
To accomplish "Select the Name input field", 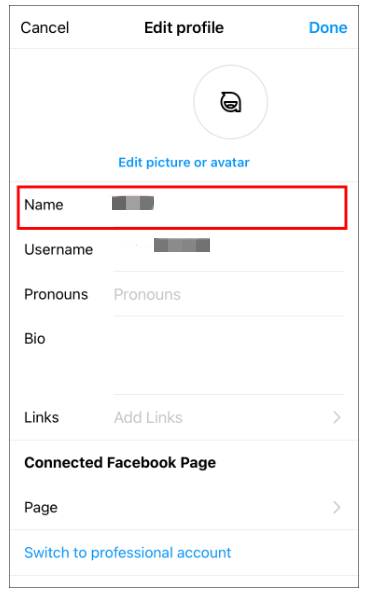I will tap(229, 205).
